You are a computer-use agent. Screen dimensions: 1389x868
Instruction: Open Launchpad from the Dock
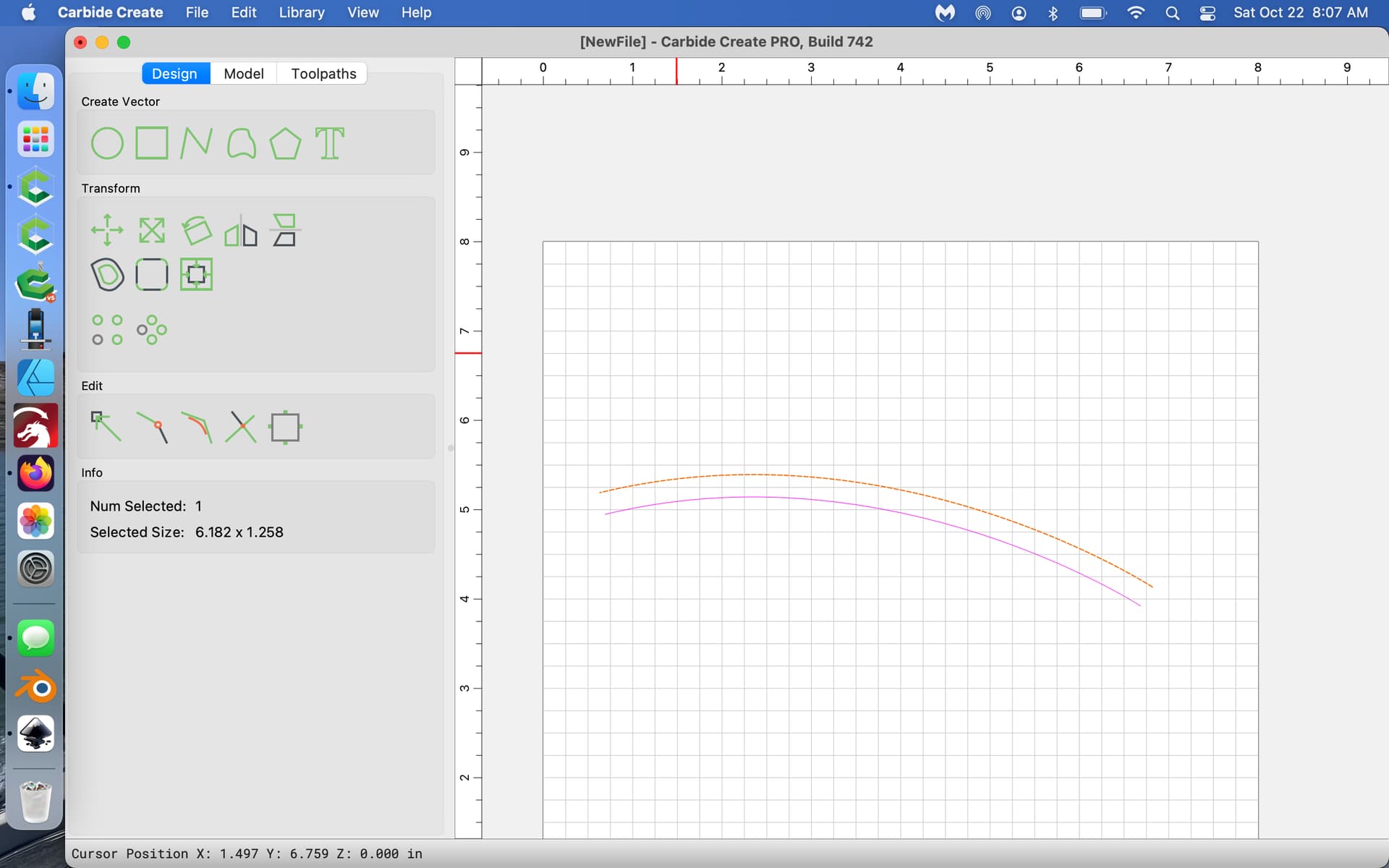[x=35, y=139]
